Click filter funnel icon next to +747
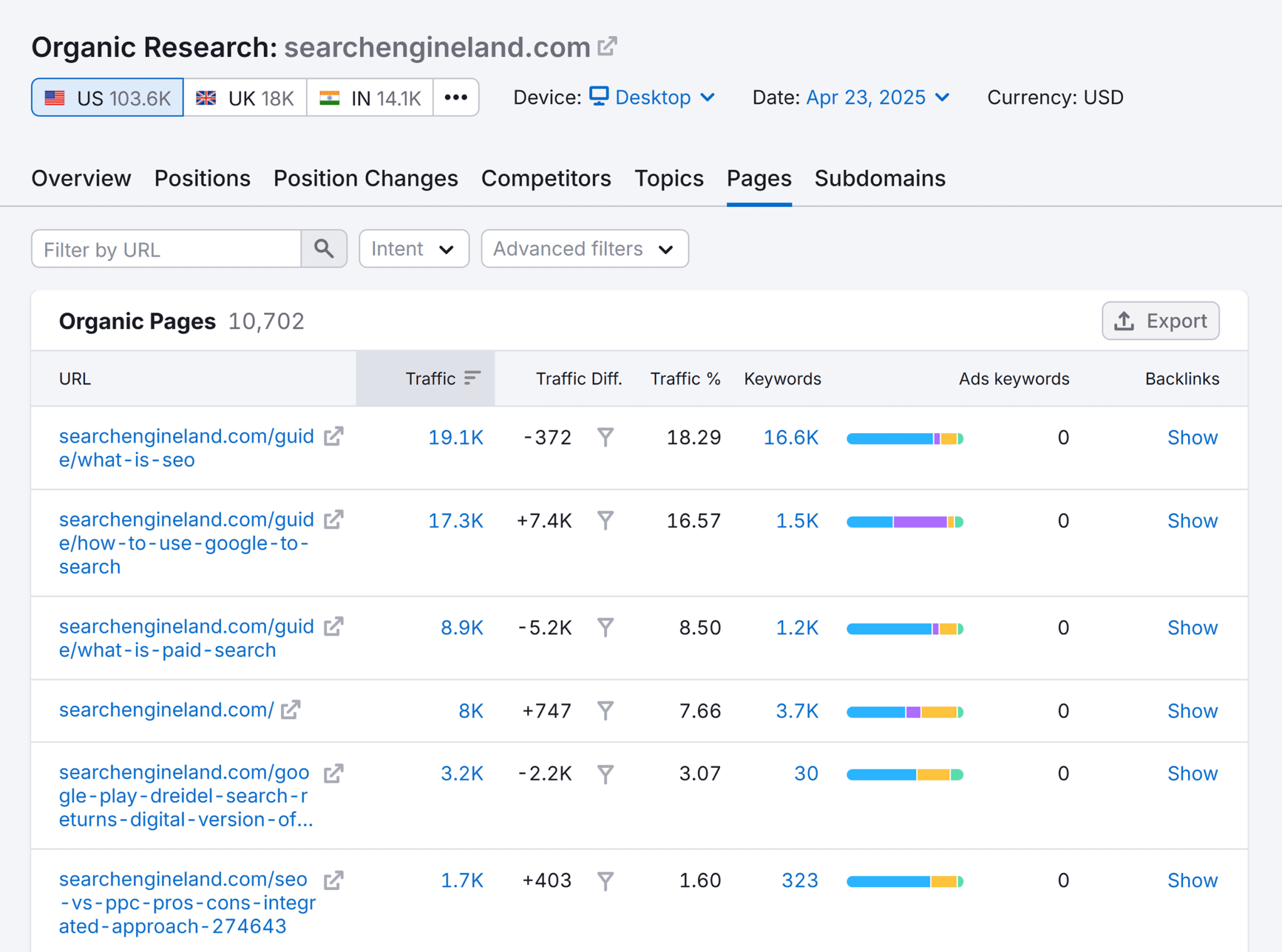 [605, 710]
